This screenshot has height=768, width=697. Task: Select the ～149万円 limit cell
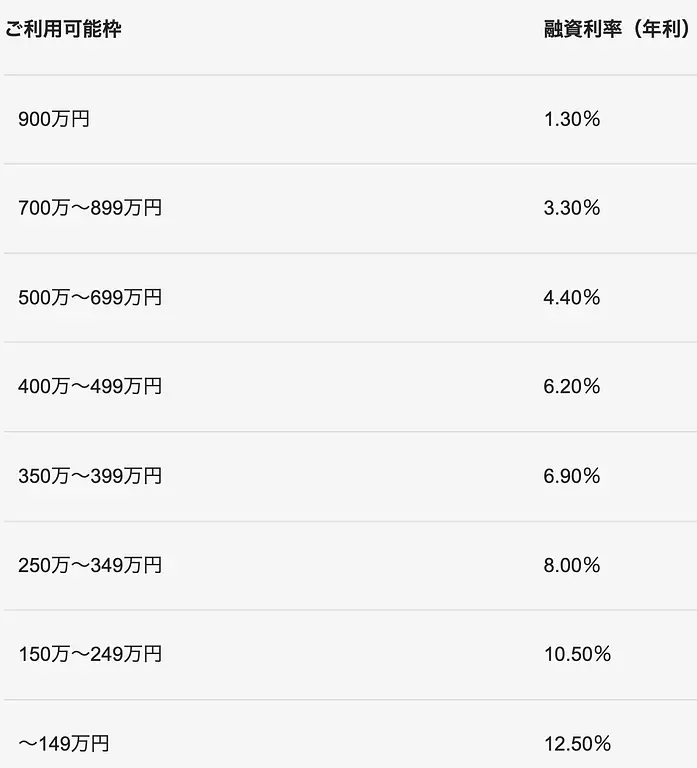64,744
